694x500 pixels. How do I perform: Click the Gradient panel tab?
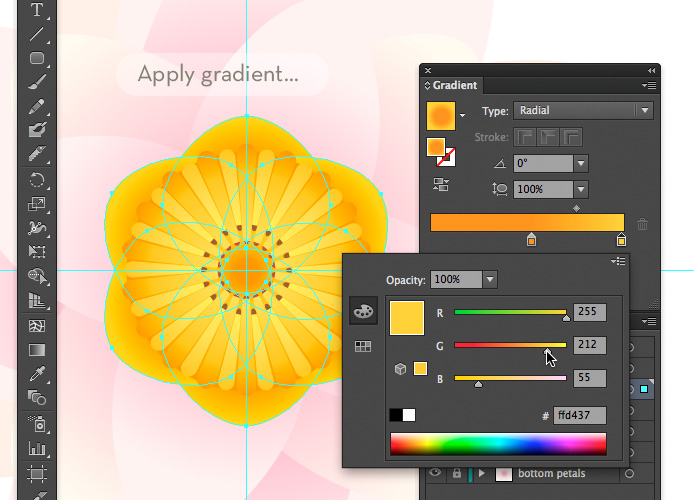pyautogui.click(x=451, y=85)
